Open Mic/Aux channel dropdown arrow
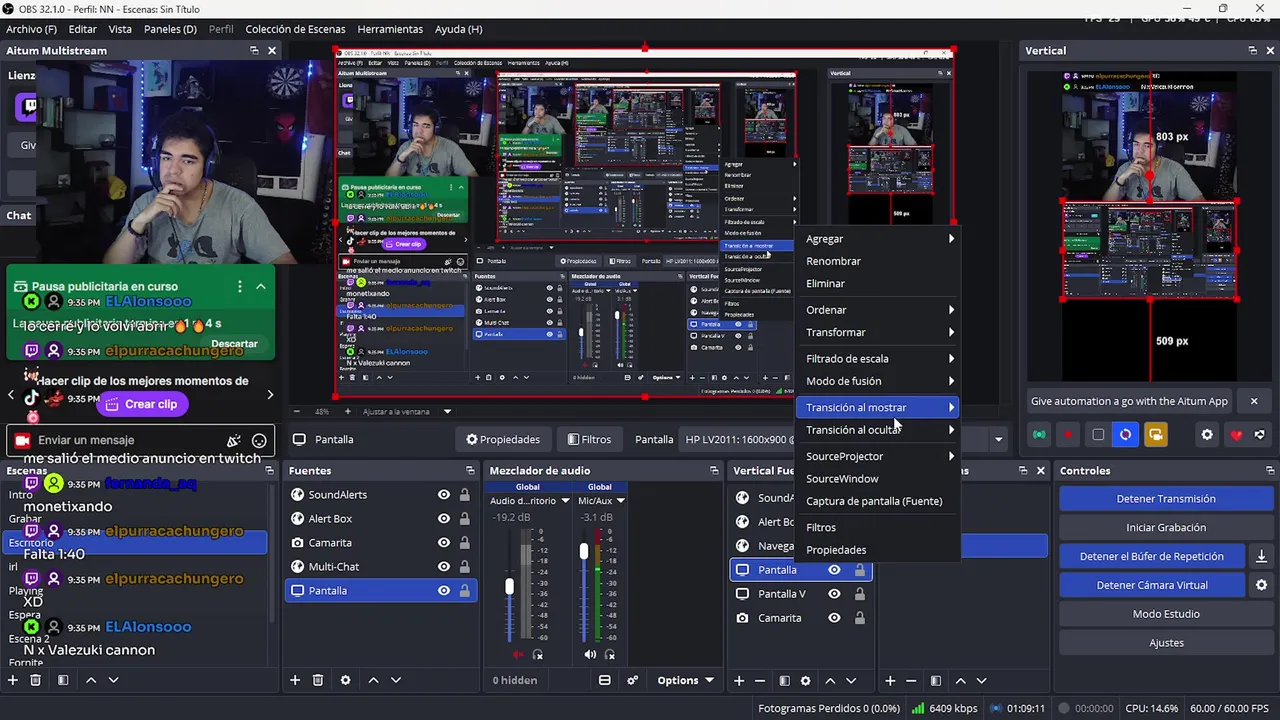This screenshot has width=1280, height=720. point(620,501)
